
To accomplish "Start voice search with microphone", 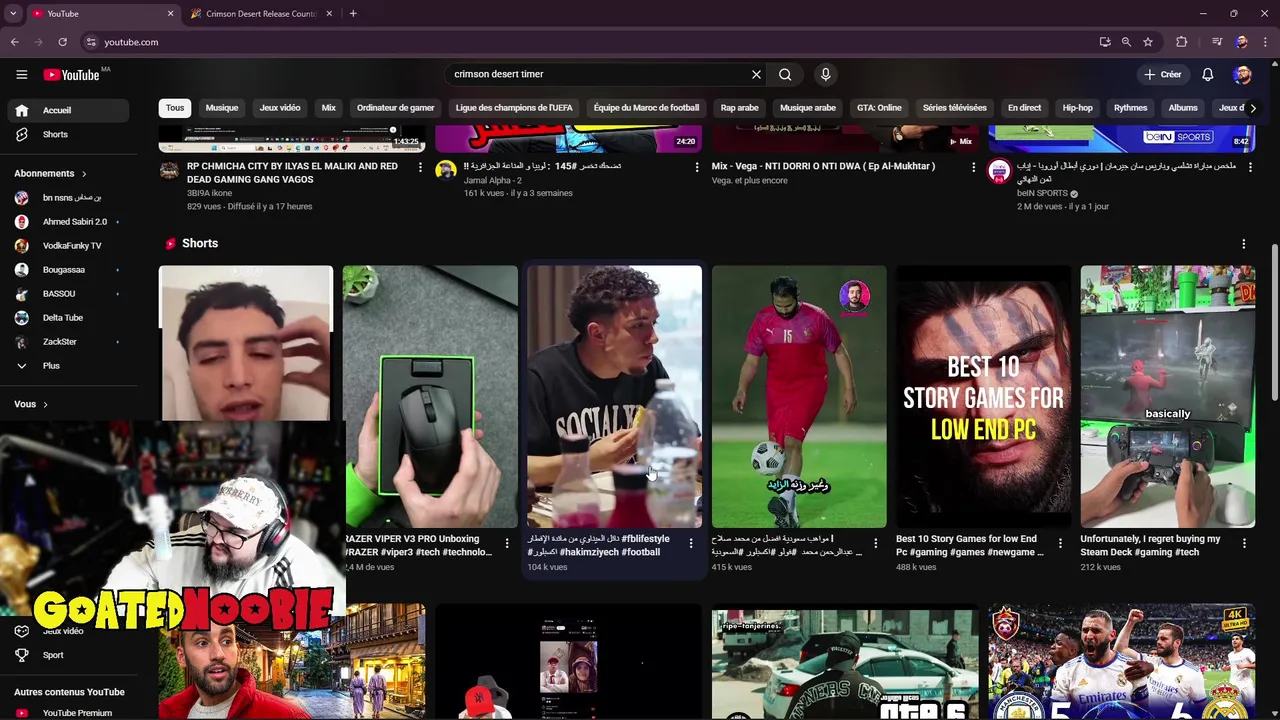I will coord(825,74).
